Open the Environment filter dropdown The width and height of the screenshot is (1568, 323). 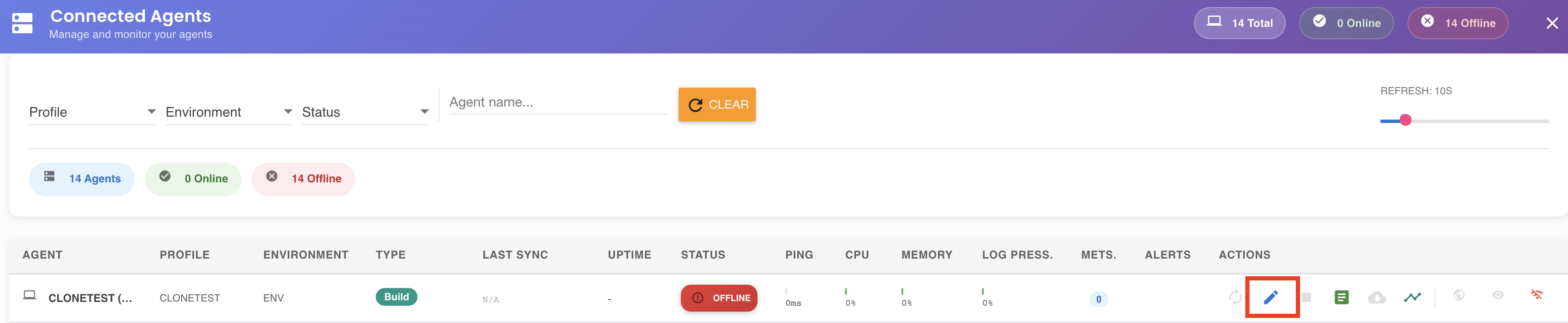point(228,112)
